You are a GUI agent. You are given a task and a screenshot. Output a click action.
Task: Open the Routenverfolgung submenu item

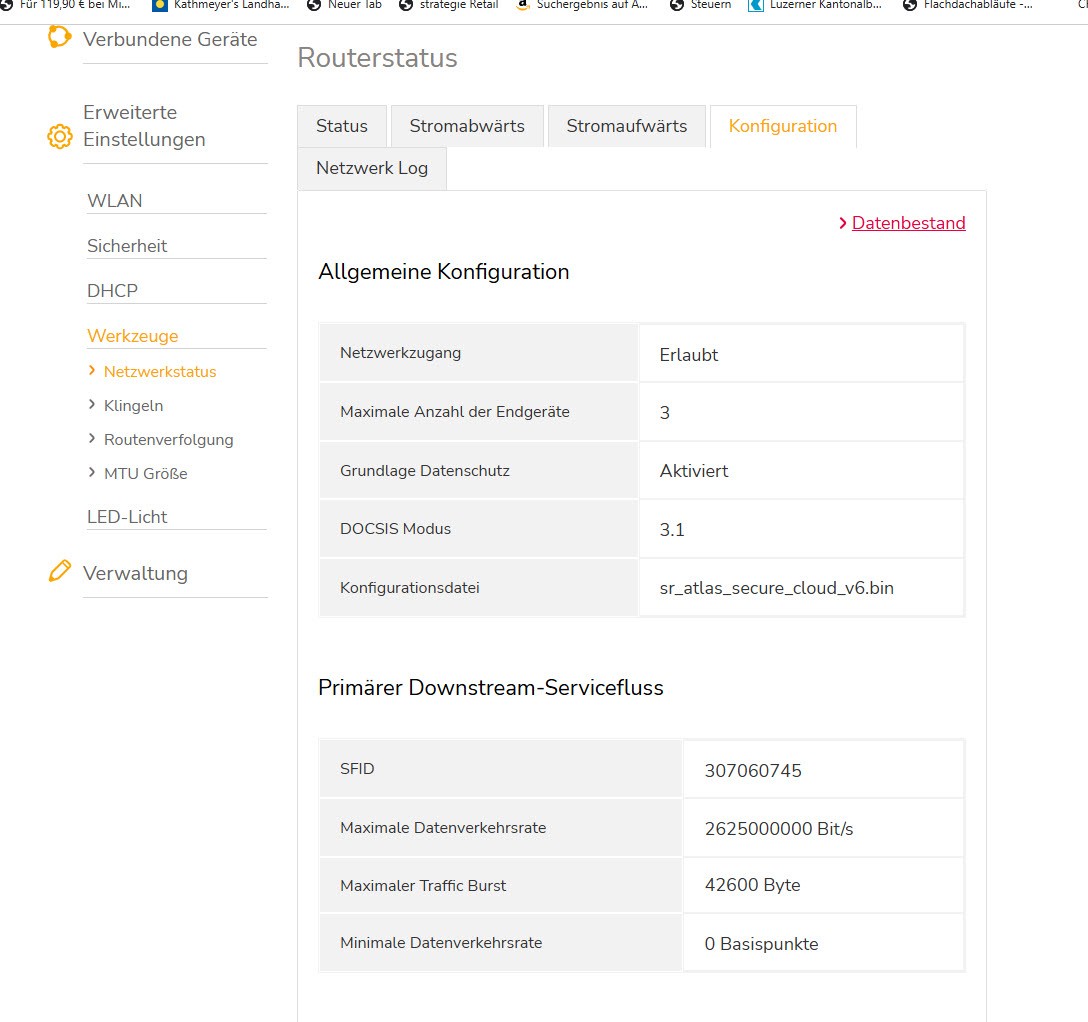coord(168,440)
